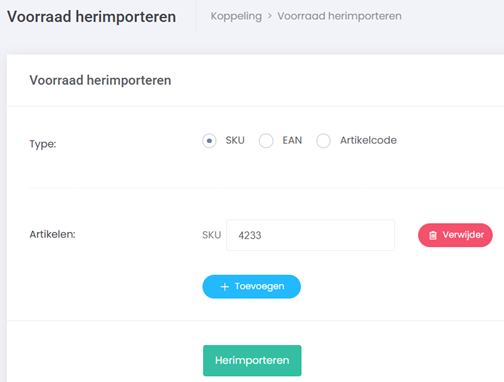Choose the Artikelcode radio option
The width and height of the screenshot is (504, 382).
[x=323, y=141]
